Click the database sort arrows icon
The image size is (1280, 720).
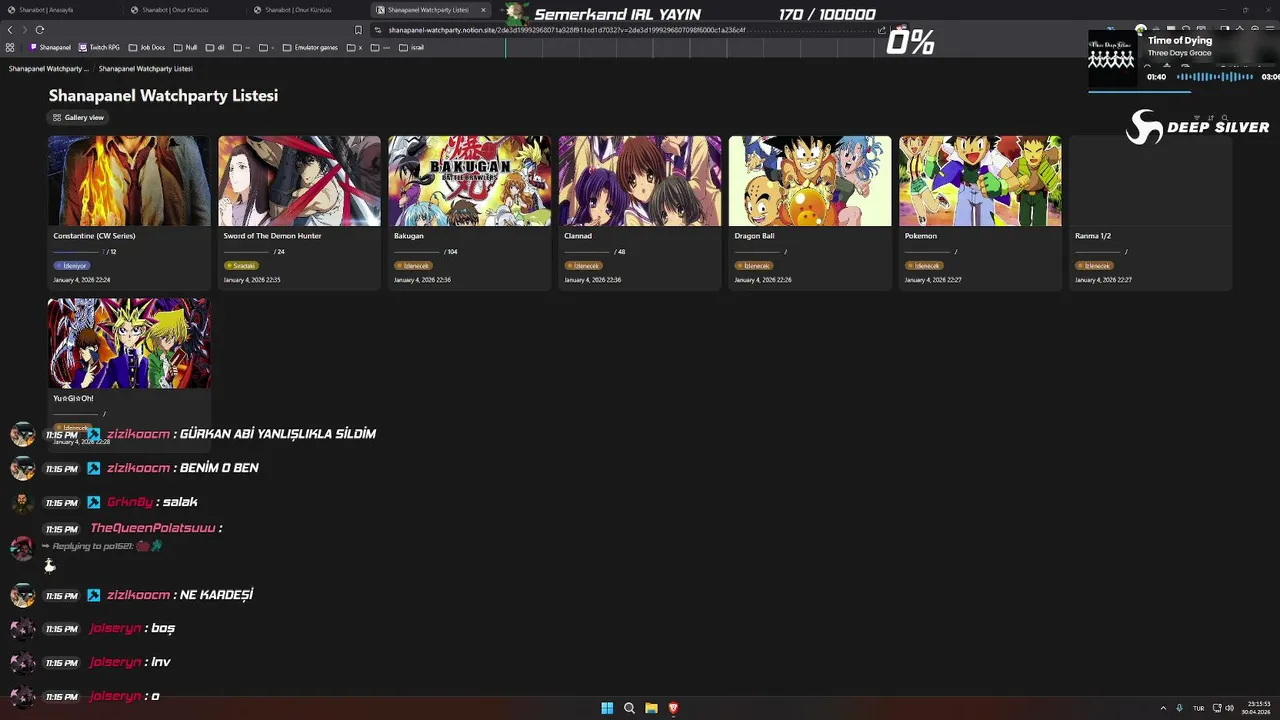(1211, 118)
